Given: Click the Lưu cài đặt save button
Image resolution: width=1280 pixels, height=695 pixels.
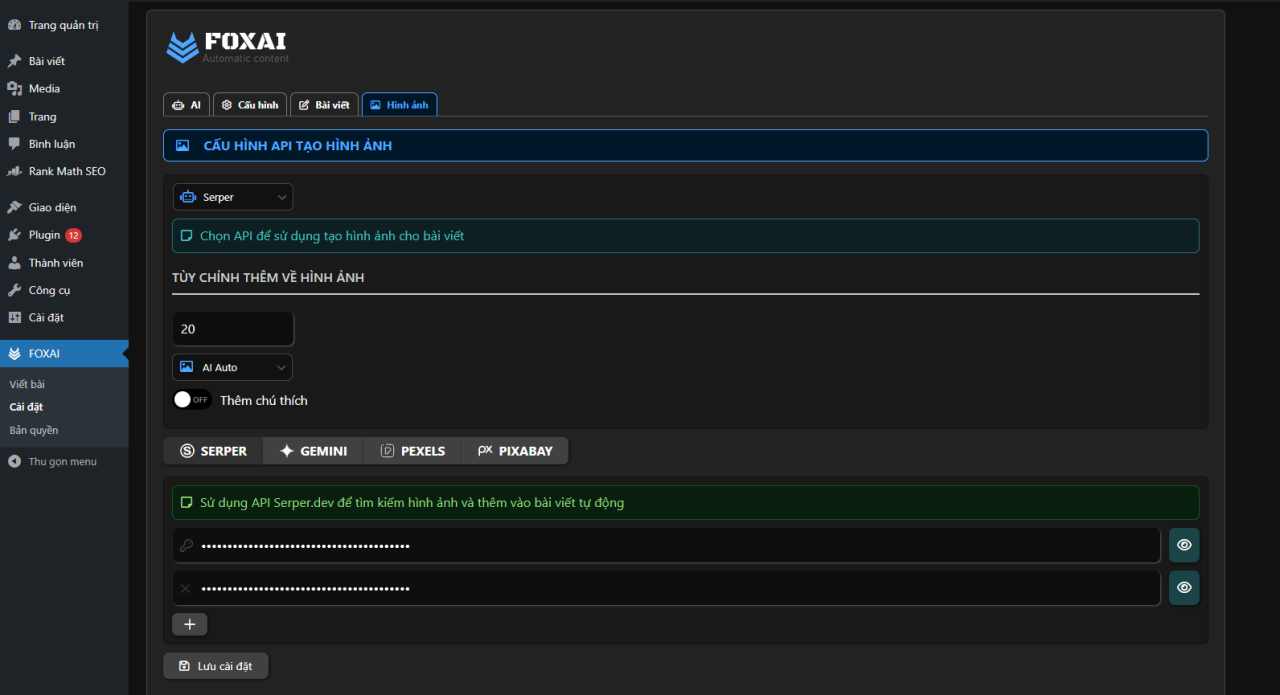Looking at the screenshot, I should pos(215,666).
